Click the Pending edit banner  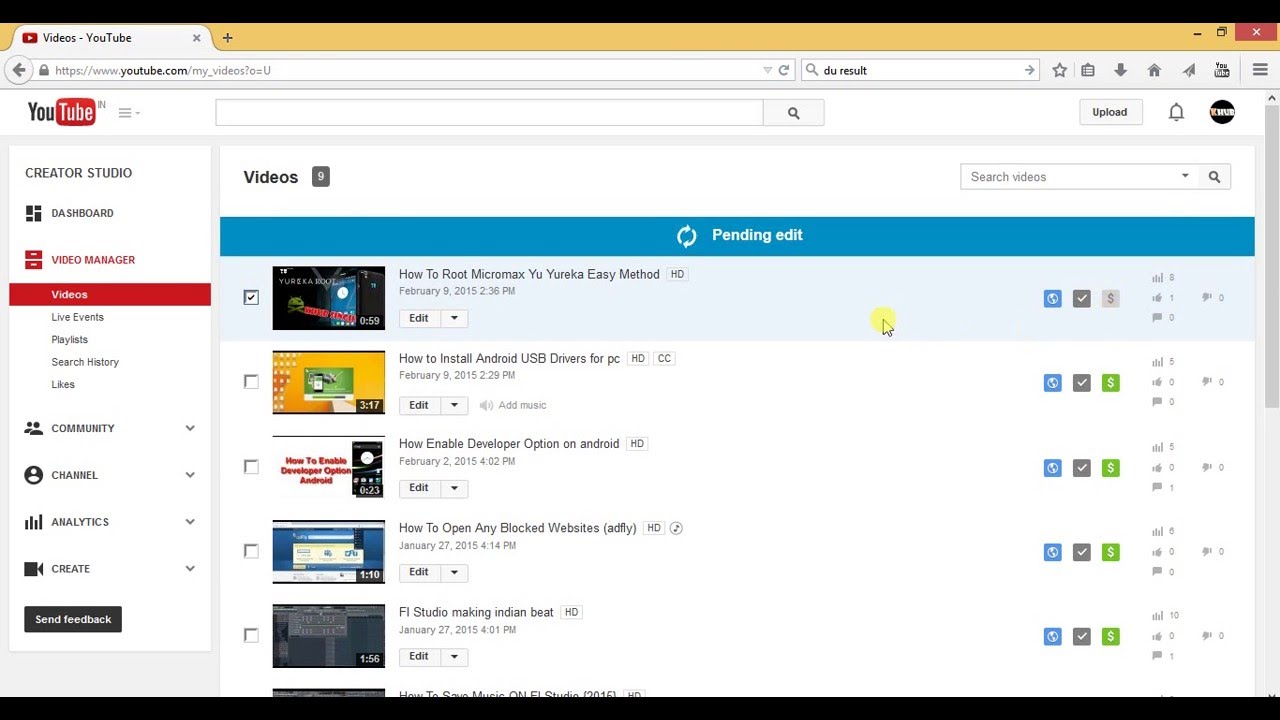pos(737,236)
